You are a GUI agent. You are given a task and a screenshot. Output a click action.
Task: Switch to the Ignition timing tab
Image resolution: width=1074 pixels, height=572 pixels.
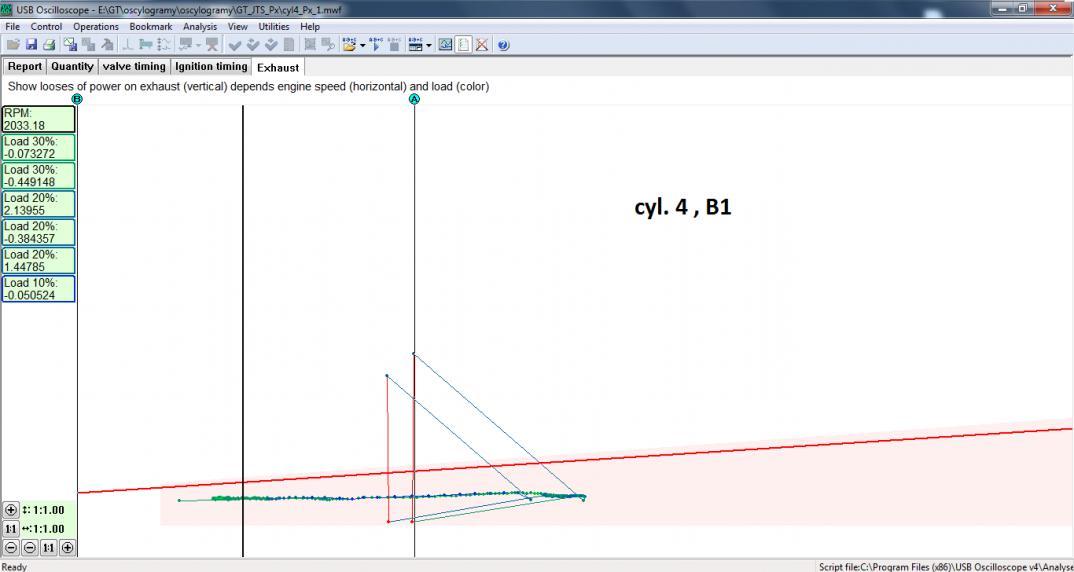coord(211,67)
